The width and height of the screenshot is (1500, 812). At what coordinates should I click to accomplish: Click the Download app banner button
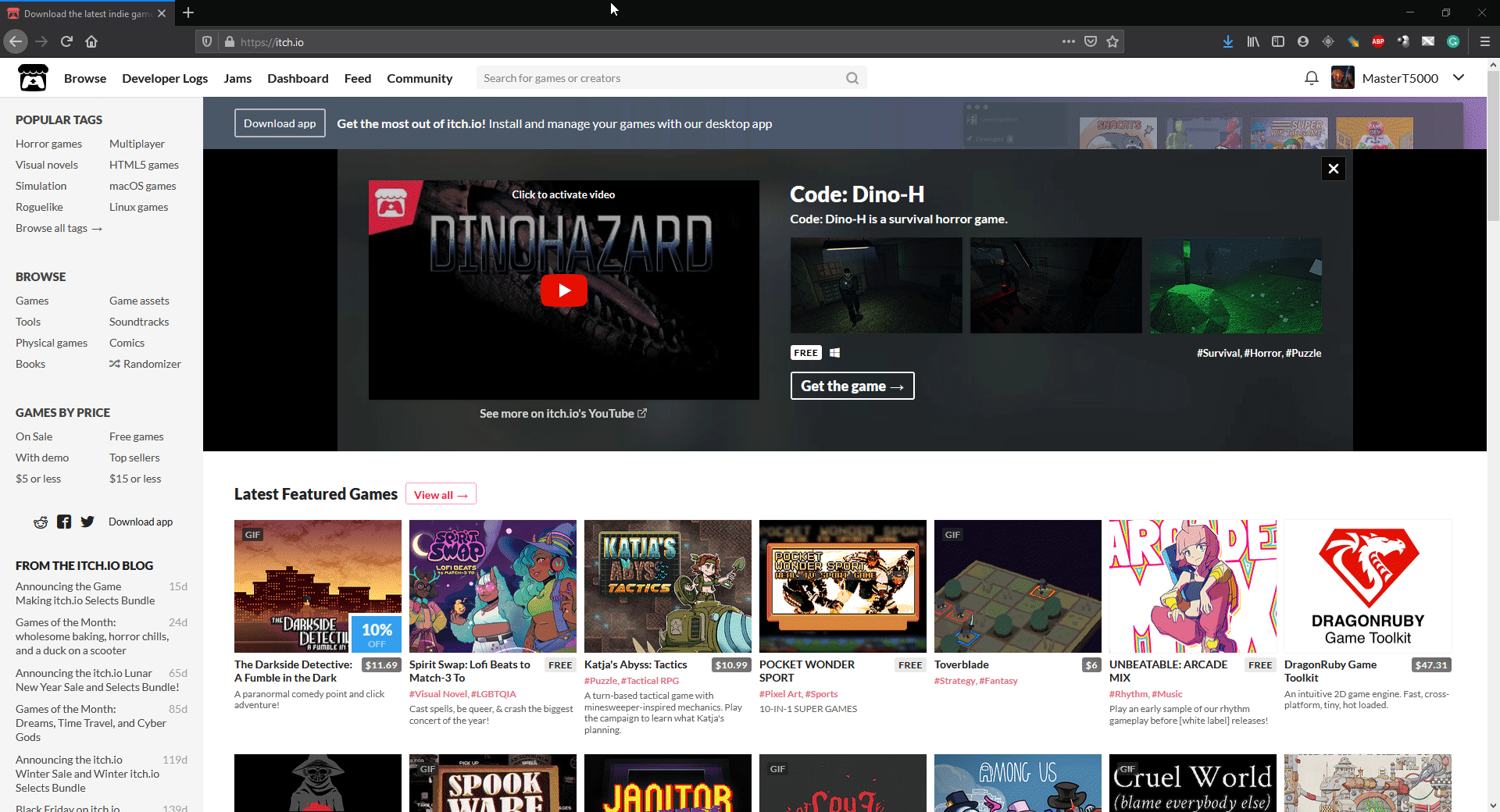tap(280, 123)
